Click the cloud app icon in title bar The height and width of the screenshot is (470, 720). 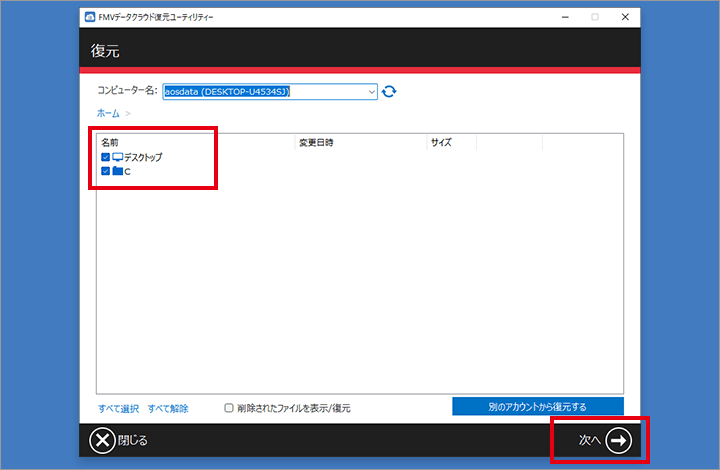tap(90, 18)
